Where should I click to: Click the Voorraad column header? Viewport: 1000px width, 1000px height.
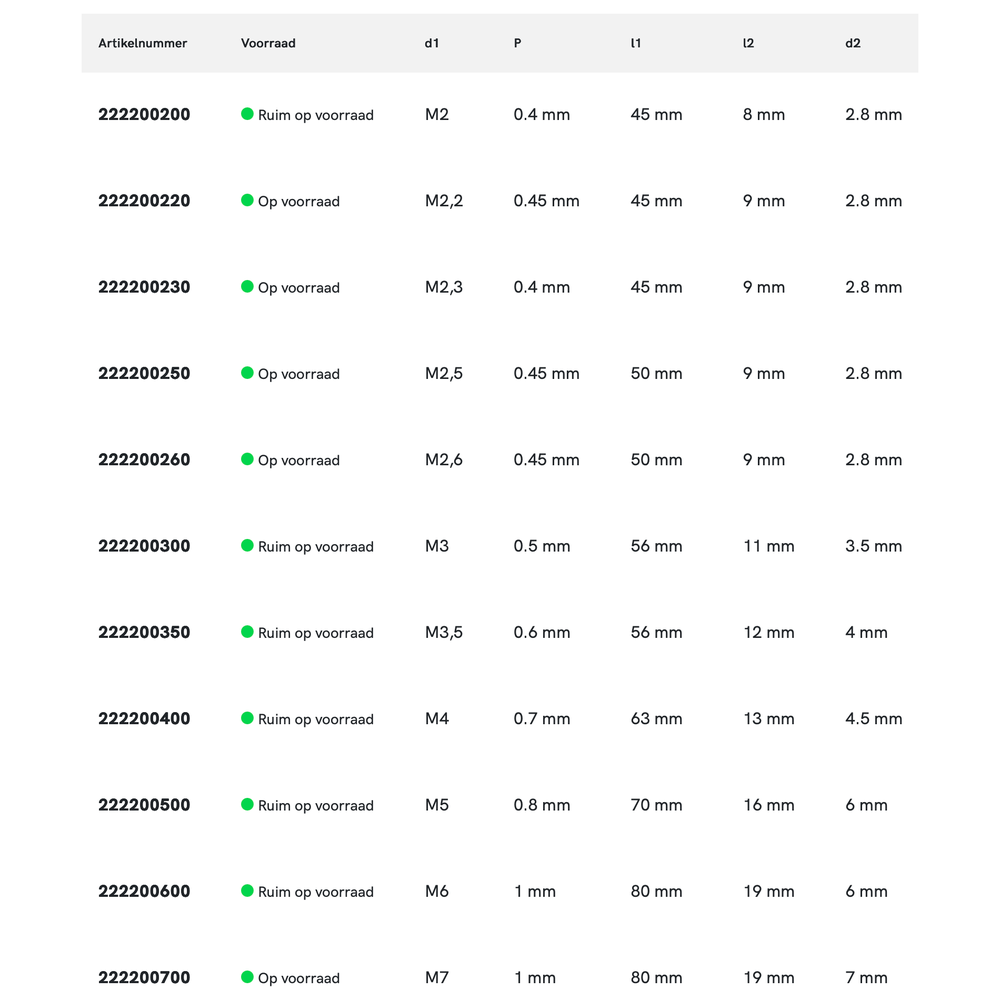pyautogui.click(x=268, y=43)
